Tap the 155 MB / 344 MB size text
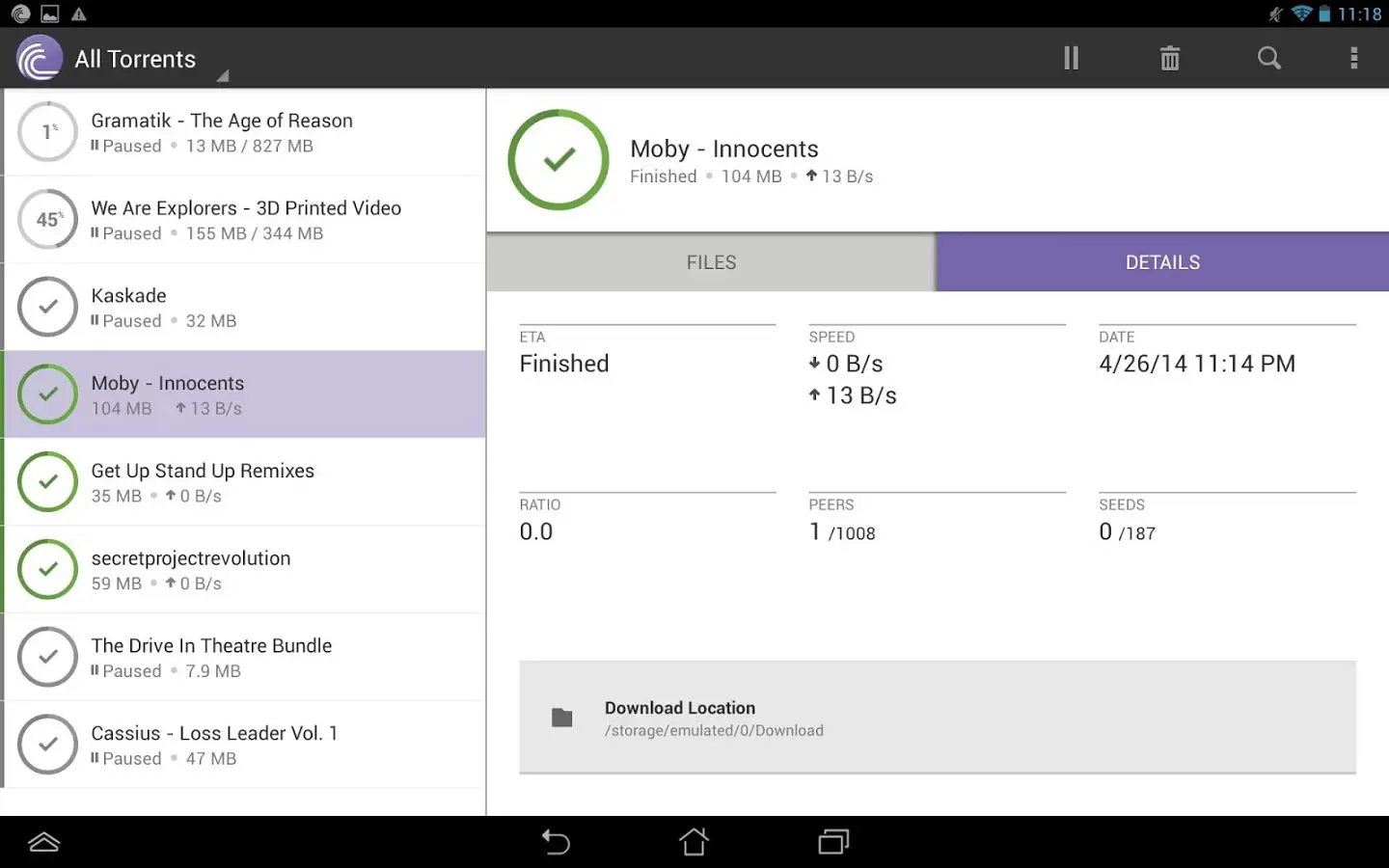Viewport: 1389px width, 868px height. (x=255, y=233)
